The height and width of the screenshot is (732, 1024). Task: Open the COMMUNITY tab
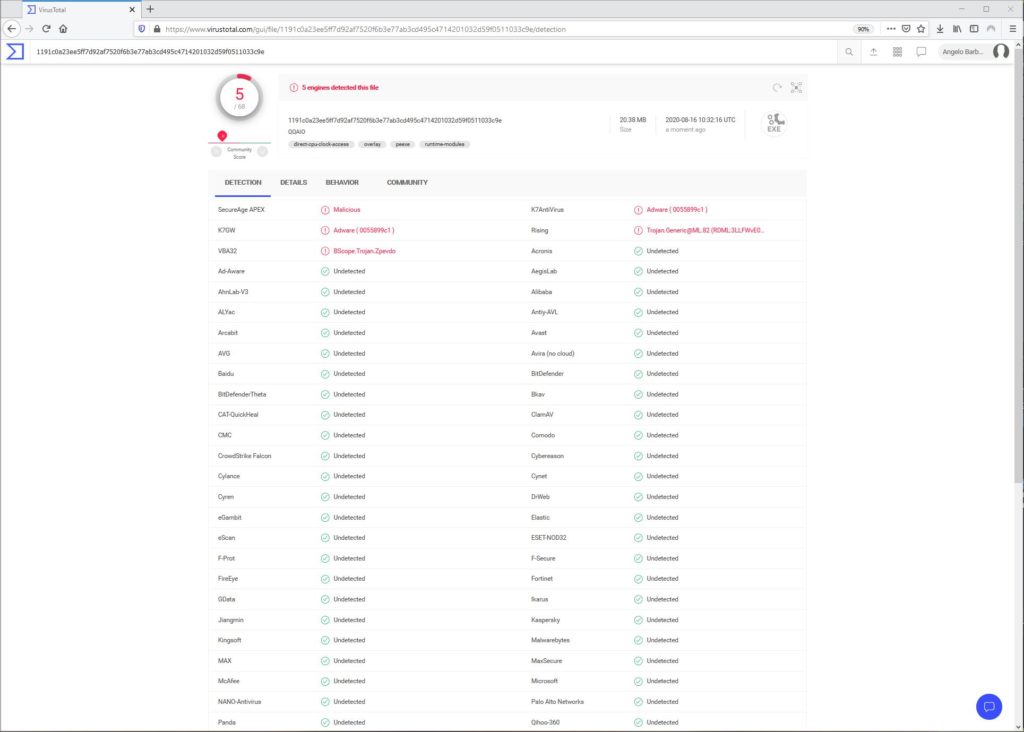click(x=407, y=183)
